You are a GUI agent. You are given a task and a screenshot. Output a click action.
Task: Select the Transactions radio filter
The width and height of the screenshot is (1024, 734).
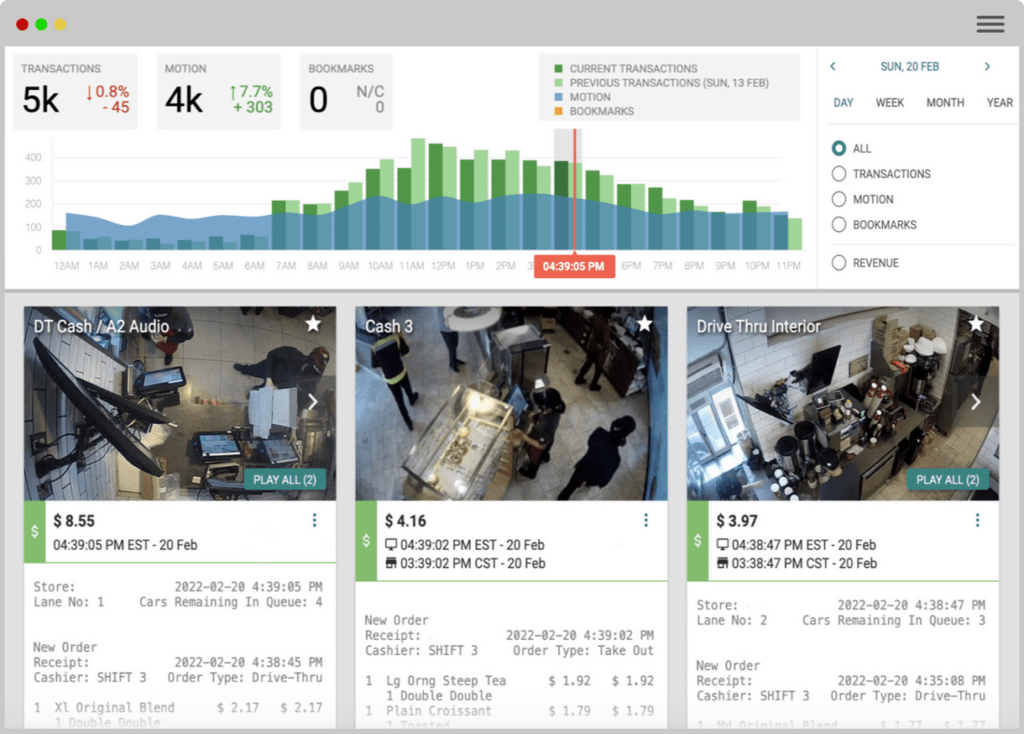pos(839,174)
